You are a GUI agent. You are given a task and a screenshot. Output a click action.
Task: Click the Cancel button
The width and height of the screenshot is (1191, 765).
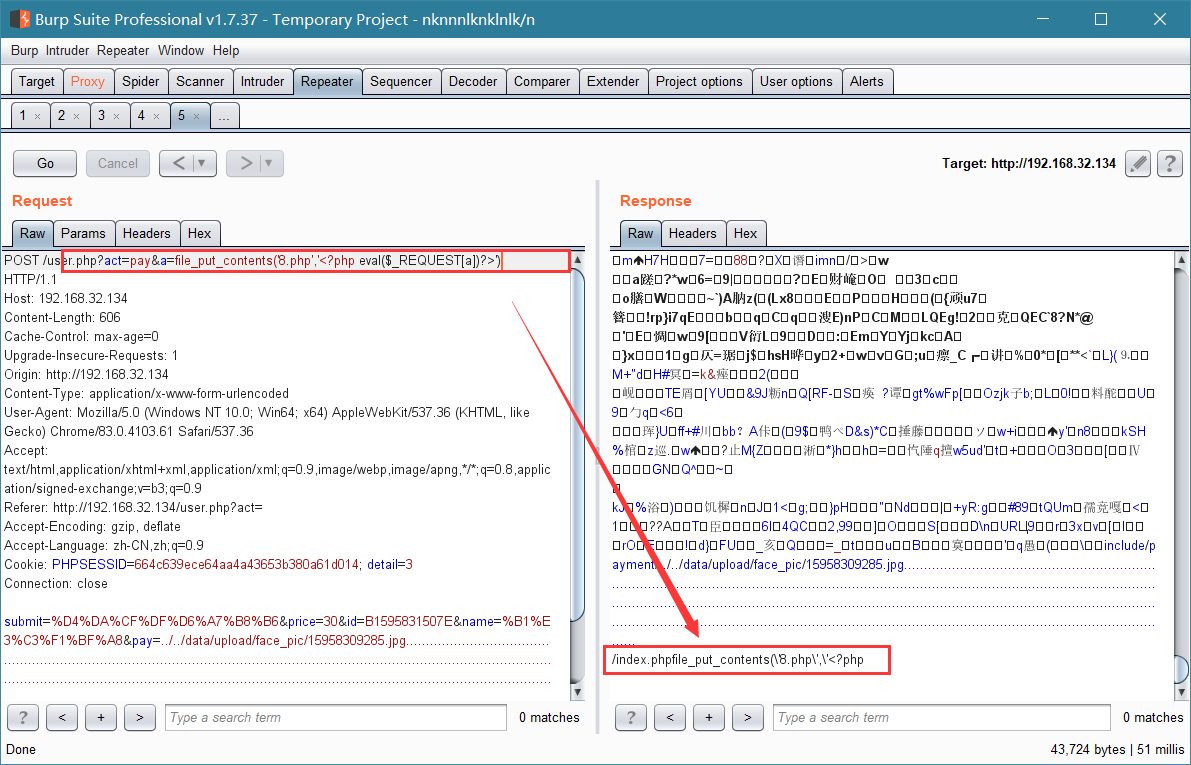click(118, 163)
